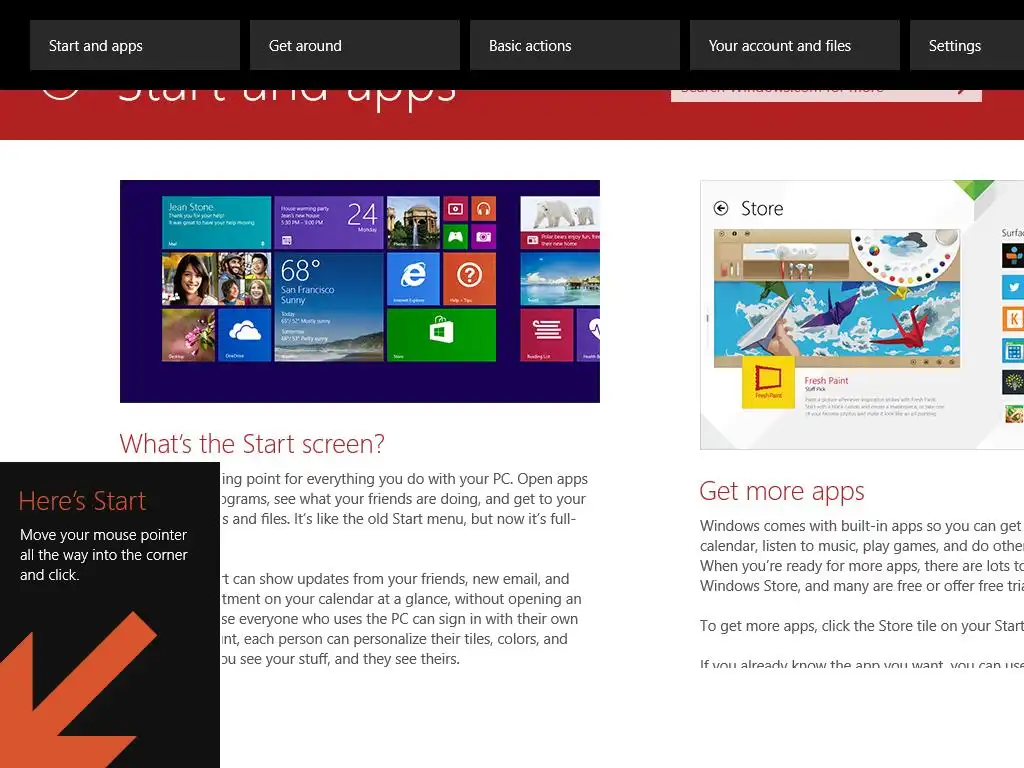This screenshot has width=1024, height=768.
Task: Open the Start and apps tab
Action: coord(135,45)
